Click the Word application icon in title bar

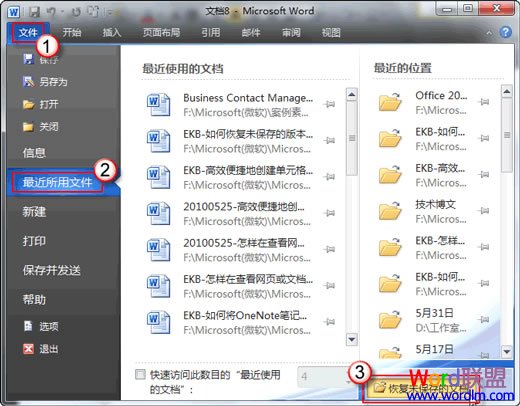pyautogui.click(x=14, y=12)
